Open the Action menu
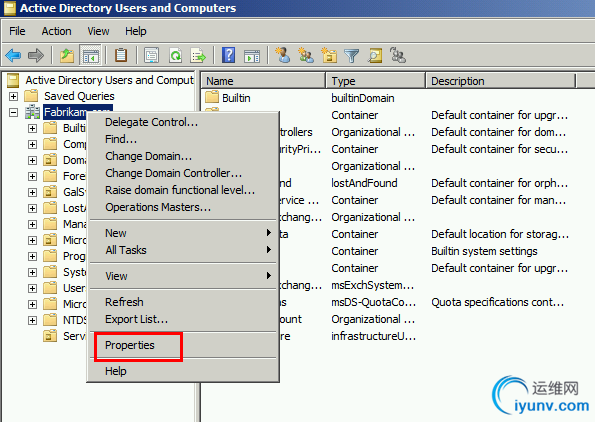The width and height of the screenshot is (595, 422). [x=57, y=31]
